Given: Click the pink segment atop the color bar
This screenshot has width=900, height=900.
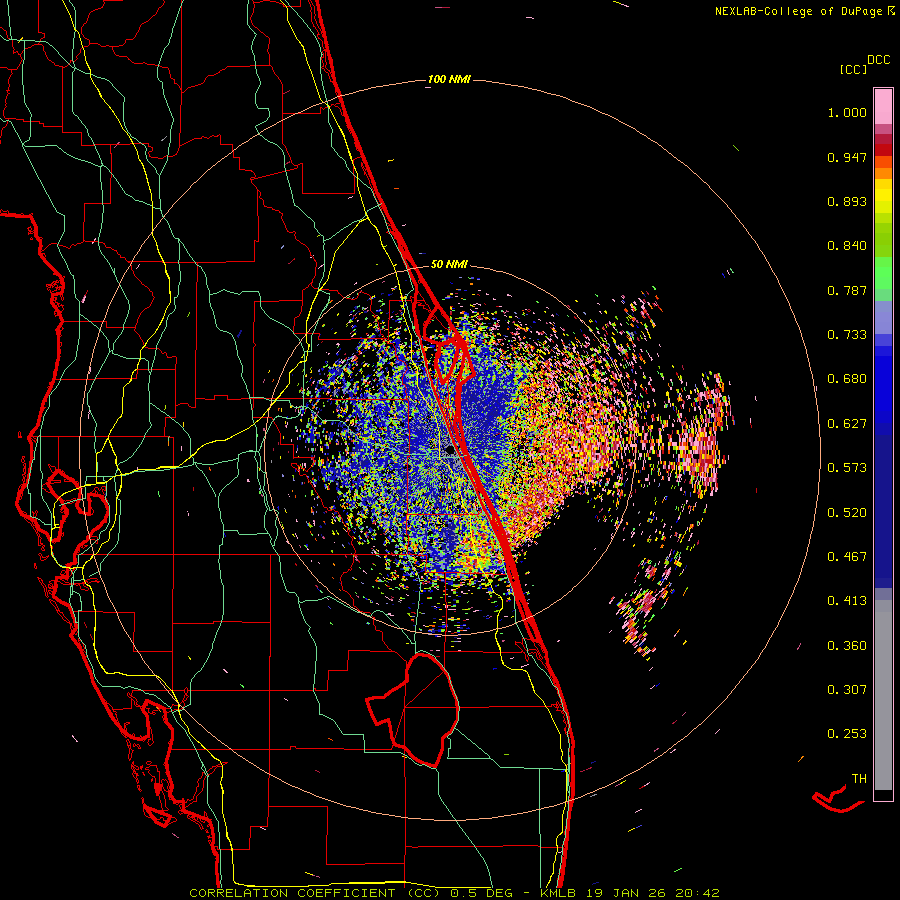Looking at the screenshot, I should pos(883,107).
